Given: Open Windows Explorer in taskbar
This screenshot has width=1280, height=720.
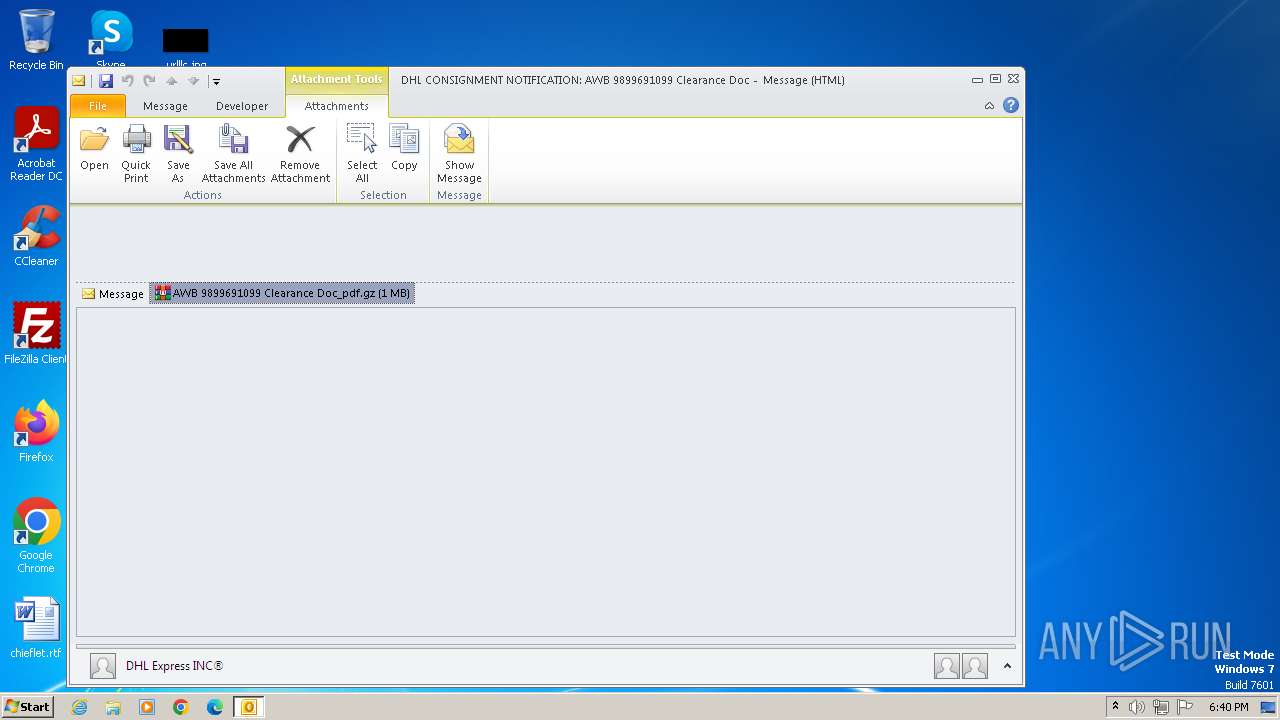Looking at the screenshot, I should tap(113, 707).
